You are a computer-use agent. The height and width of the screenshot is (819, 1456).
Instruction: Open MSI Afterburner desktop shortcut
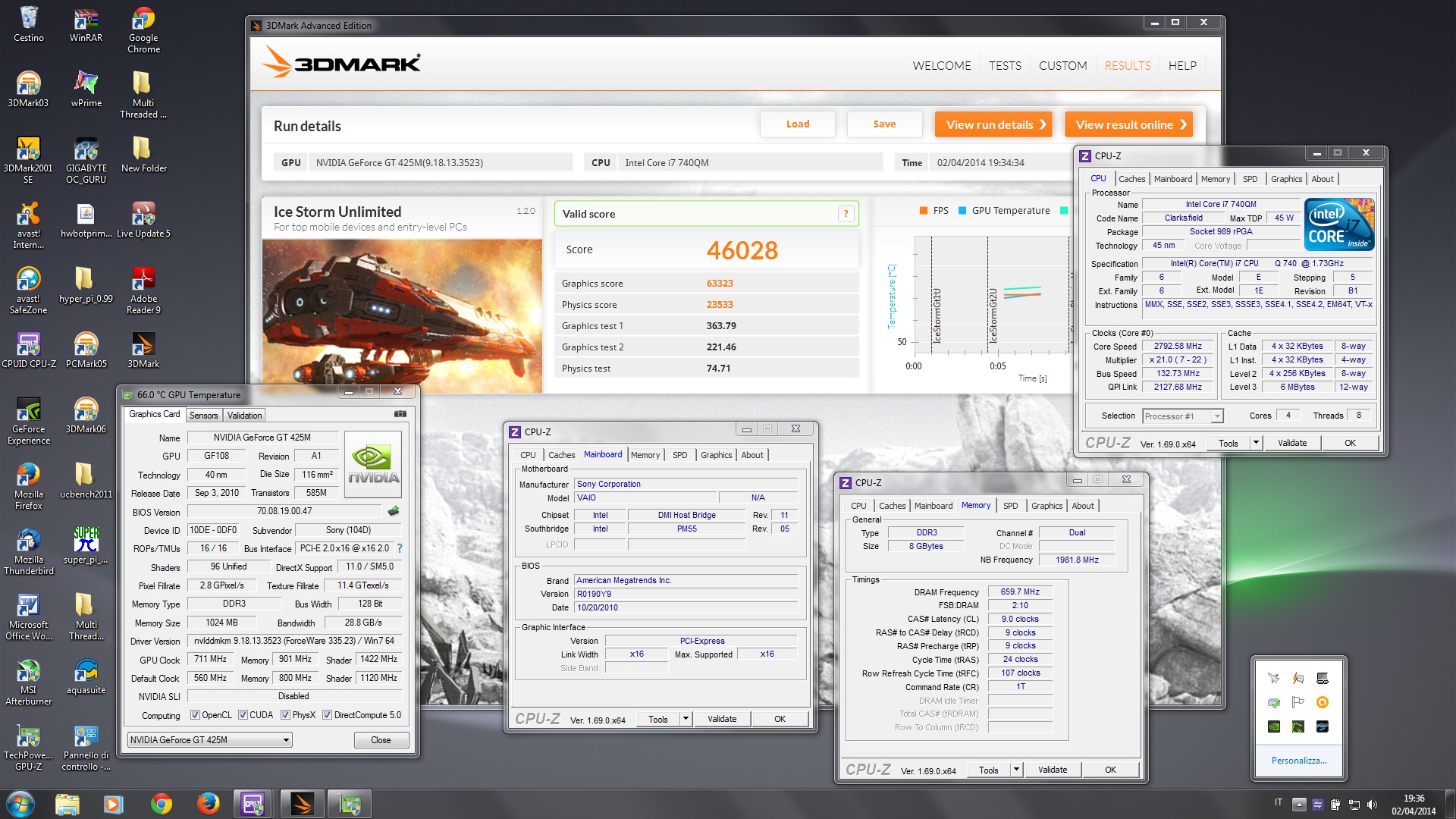(x=29, y=682)
